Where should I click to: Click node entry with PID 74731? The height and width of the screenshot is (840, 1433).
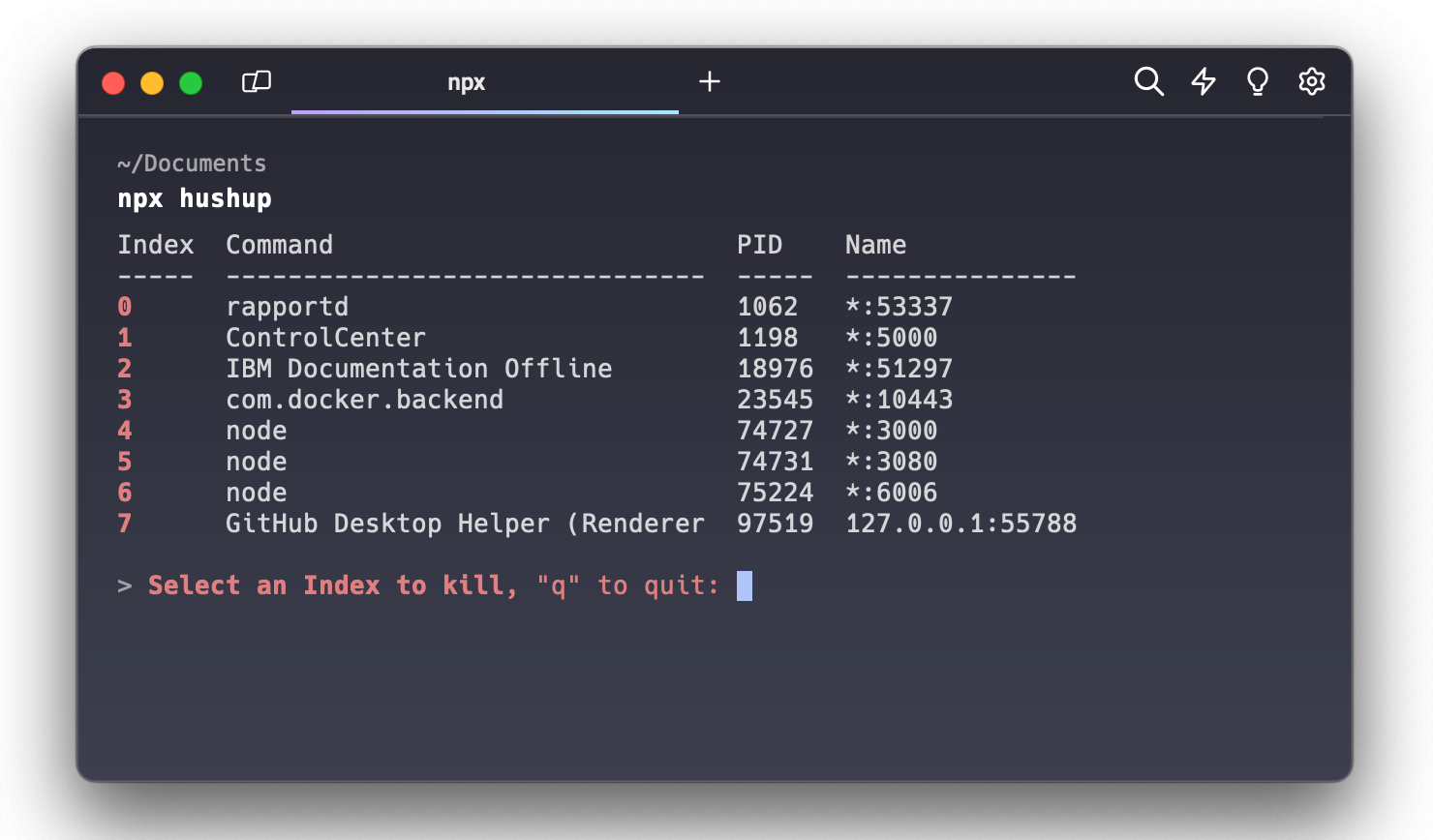pos(257,462)
